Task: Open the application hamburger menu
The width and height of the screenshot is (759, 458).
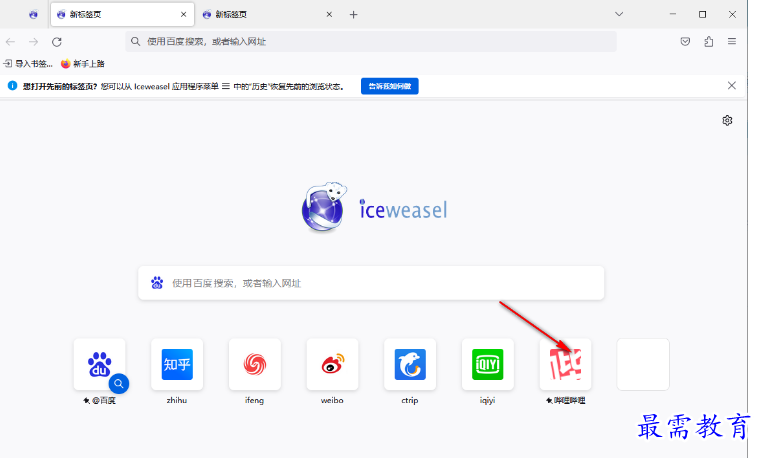Action: tap(732, 42)
